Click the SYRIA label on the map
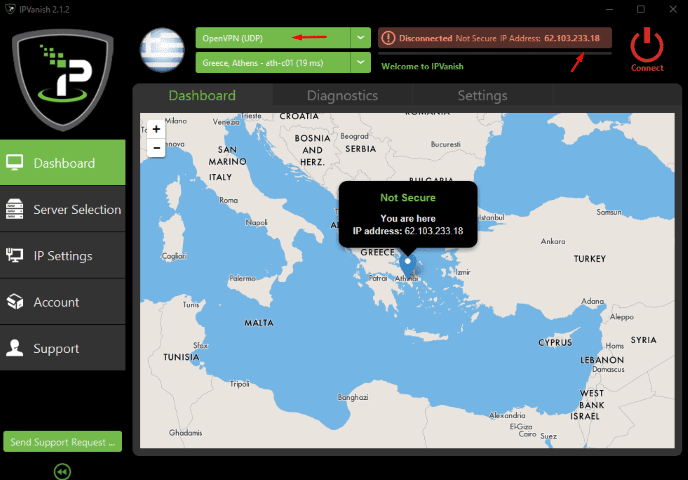Viewport: 688px width, 480px height. tap(644, 340)
